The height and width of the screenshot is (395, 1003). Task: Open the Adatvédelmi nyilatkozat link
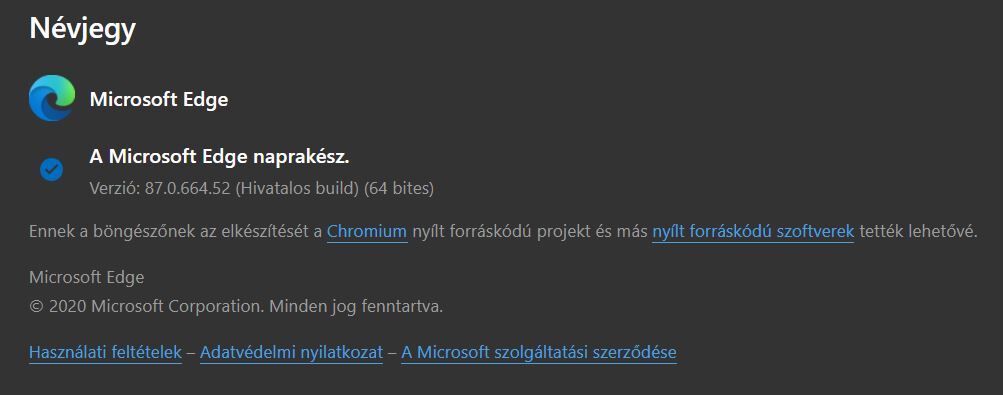click(x=291, y=352)
